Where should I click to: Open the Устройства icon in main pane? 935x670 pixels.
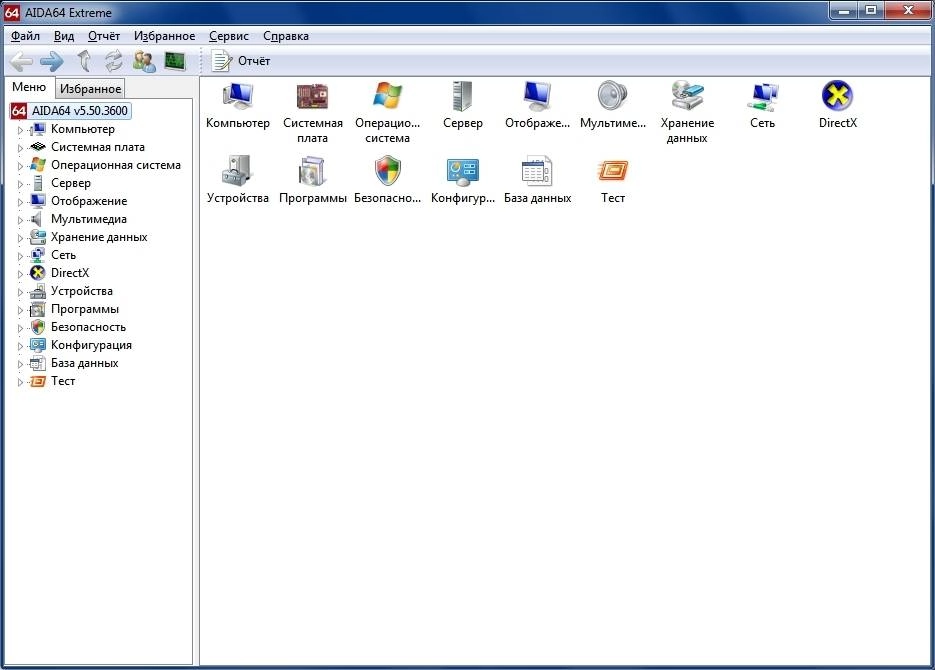click(x=238, y=180)
